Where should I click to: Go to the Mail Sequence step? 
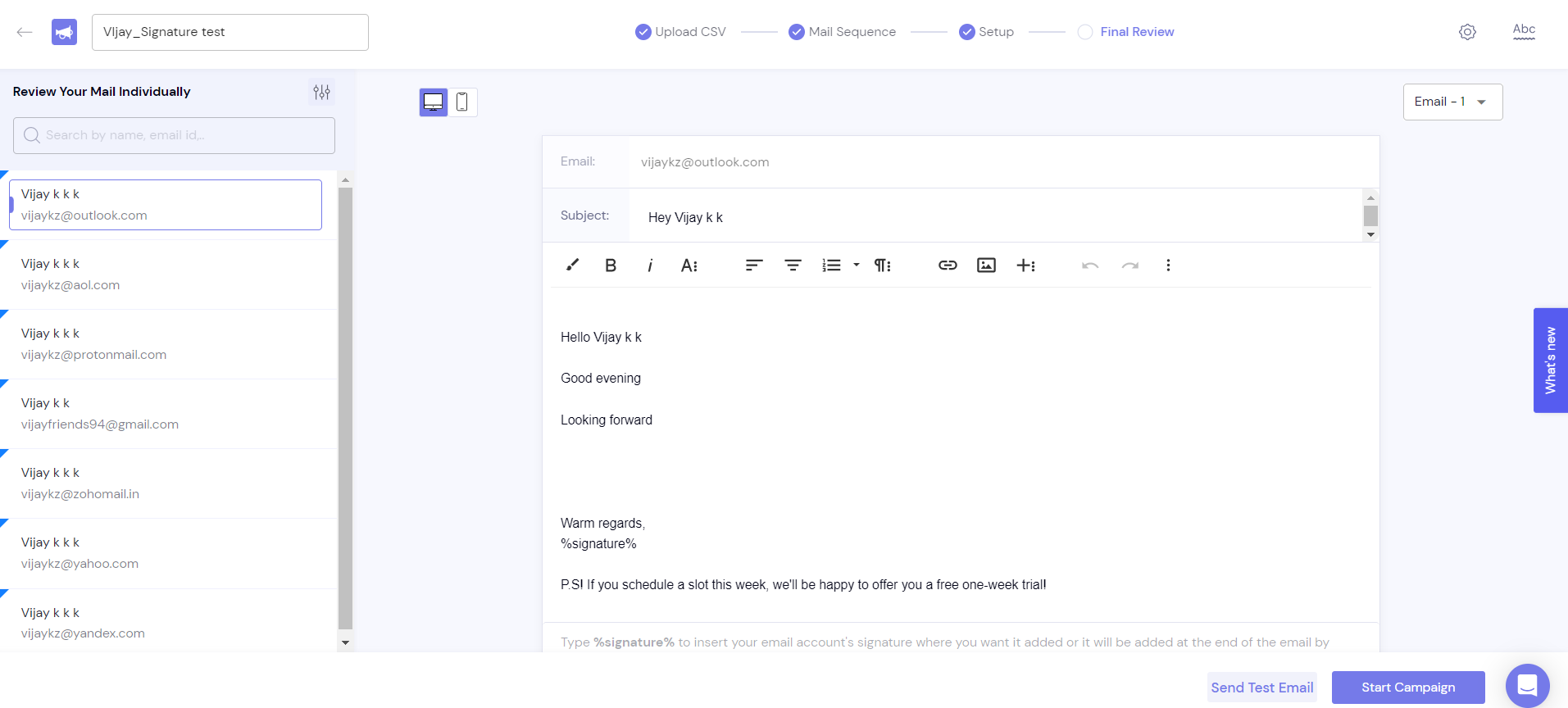tap(842, 32)
